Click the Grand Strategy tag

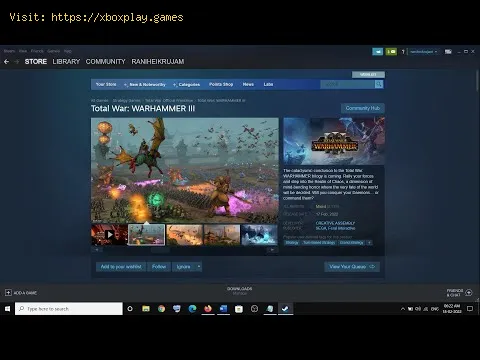tap(352, 243)
